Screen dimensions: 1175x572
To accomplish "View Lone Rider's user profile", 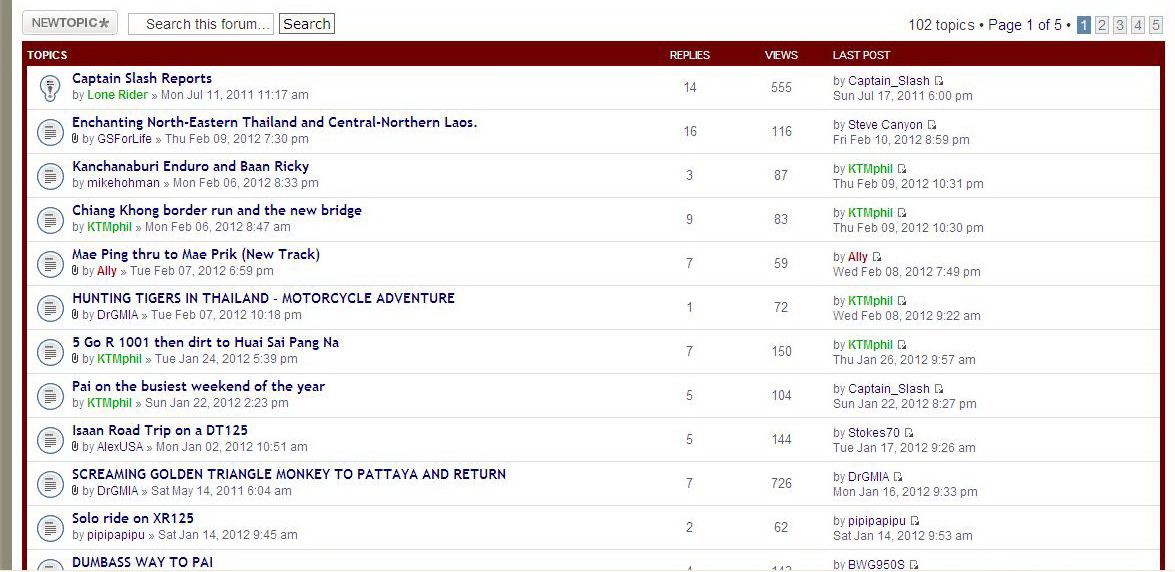I will (x=117, y=95).
